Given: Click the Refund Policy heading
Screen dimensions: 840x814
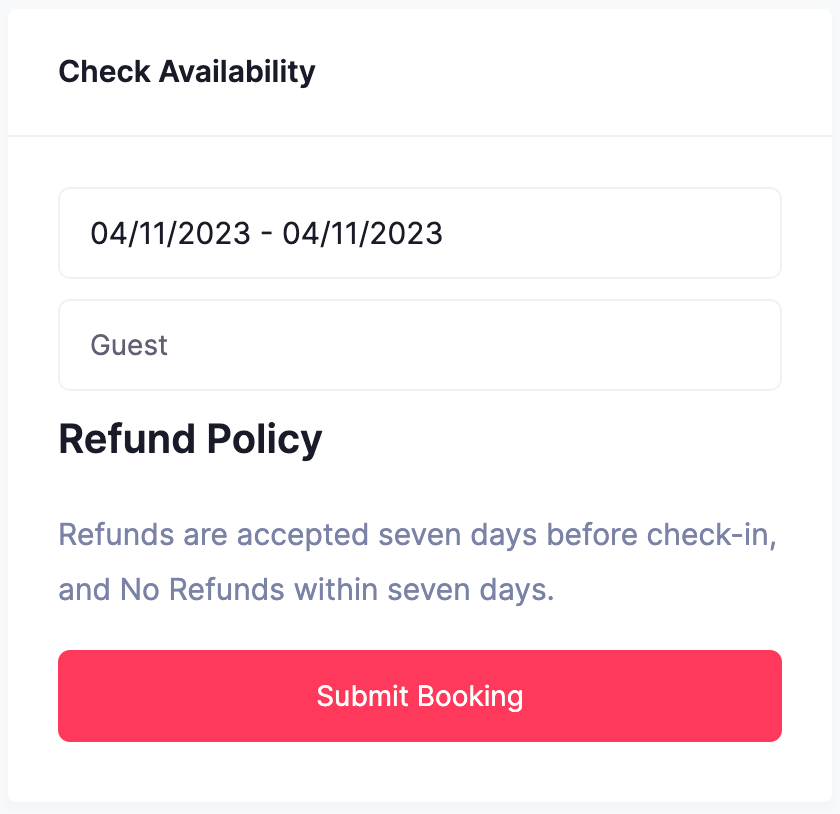Looking at the screenshot, I should point(190,439).
